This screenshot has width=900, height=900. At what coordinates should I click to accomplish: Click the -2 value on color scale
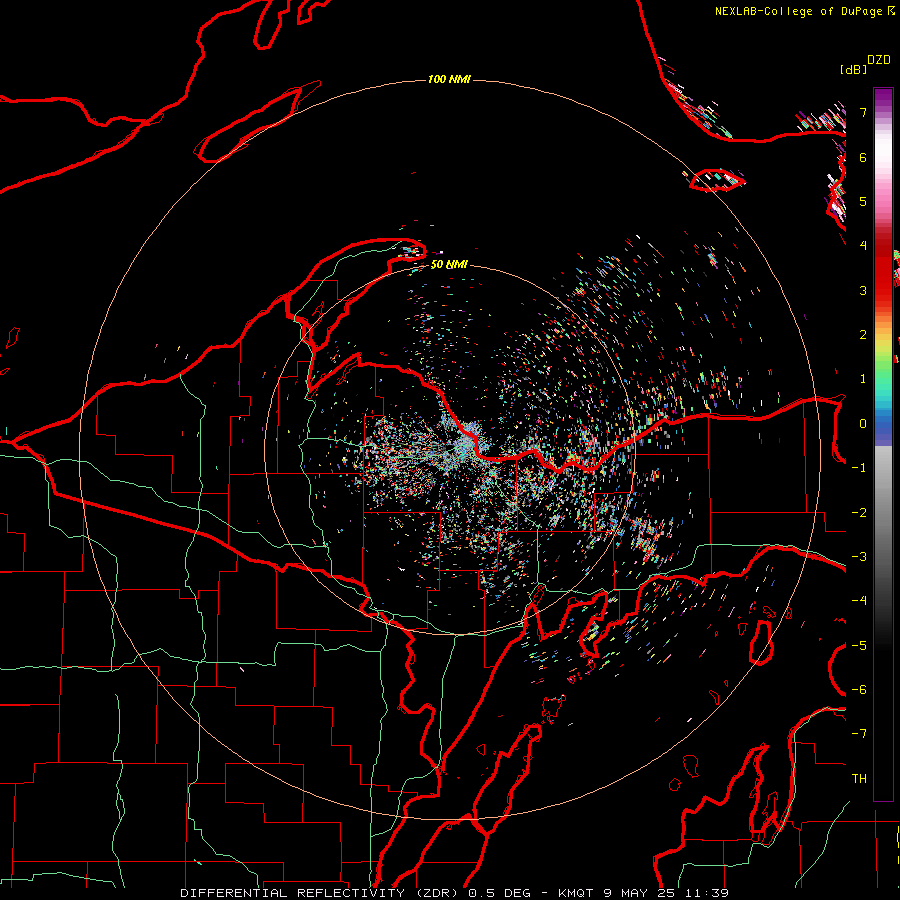859,513
